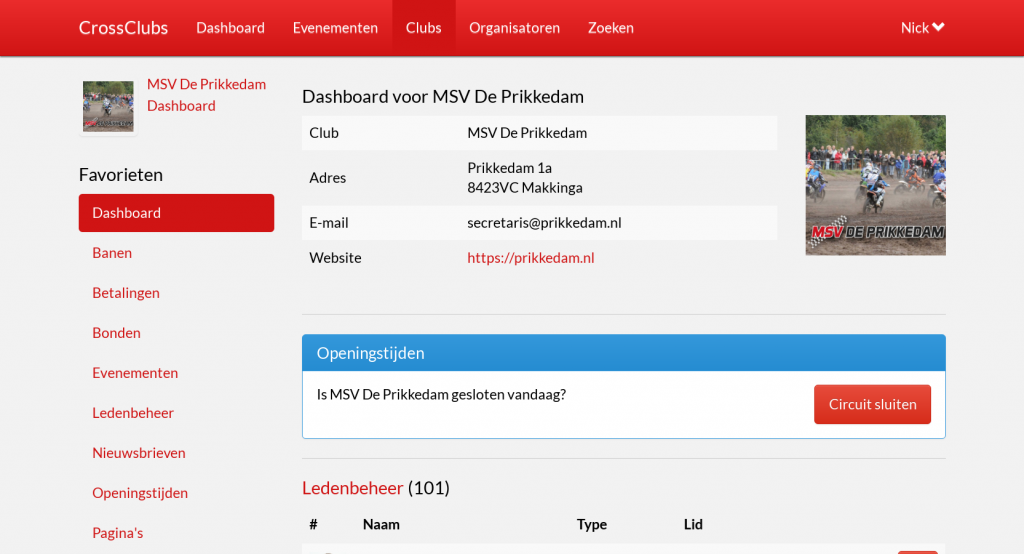This screenshot has width=1024, height=554.
Task: Expand the Nick user dropdown
Action: coord(923,28)
